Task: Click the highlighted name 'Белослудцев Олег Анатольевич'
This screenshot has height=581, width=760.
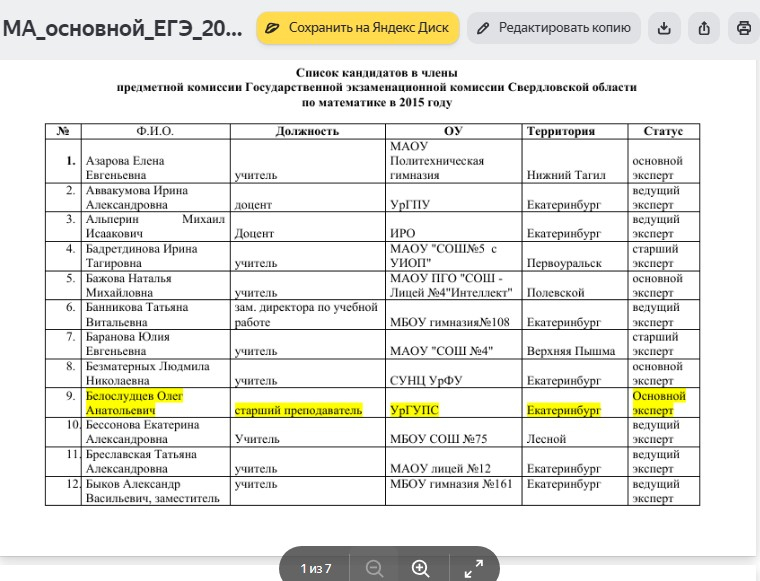Action: 134,403
